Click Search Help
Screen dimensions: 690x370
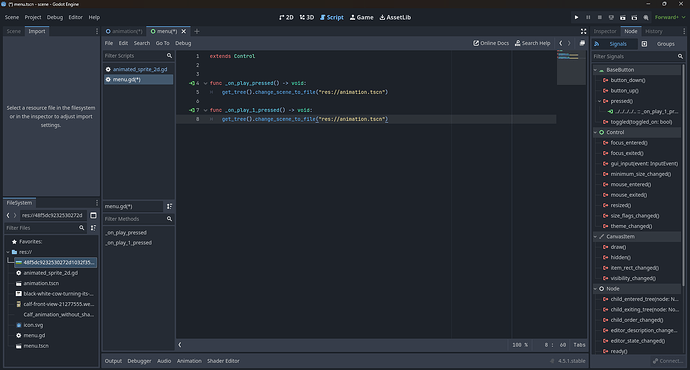532,43
